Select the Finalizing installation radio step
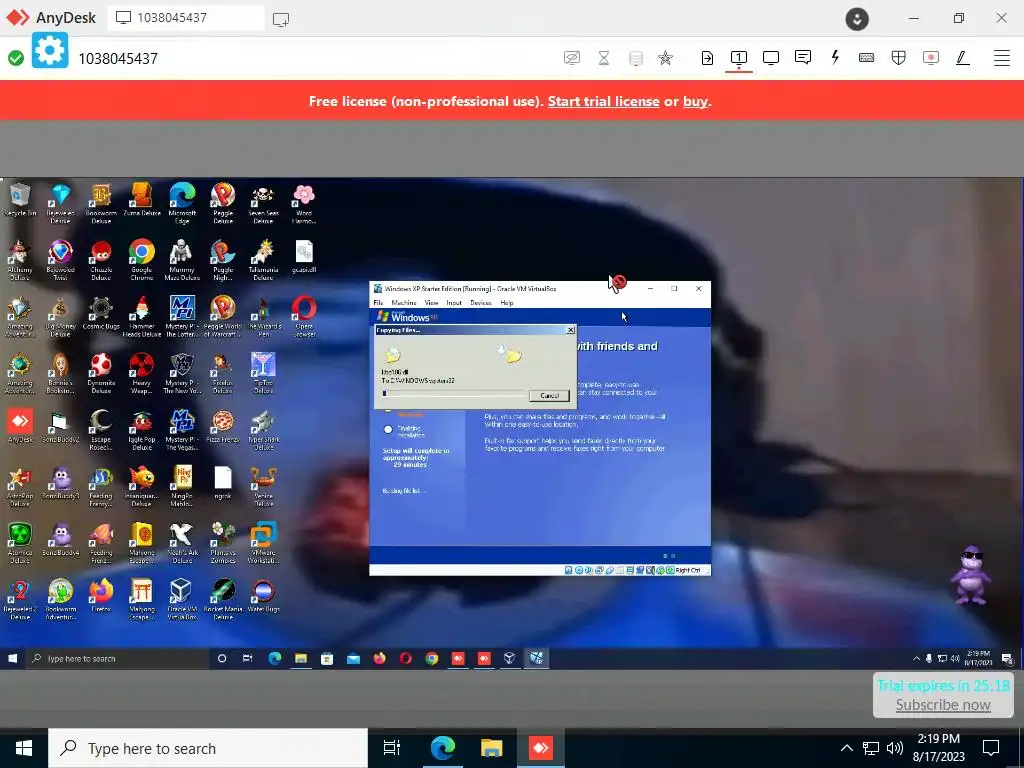This screenshot has width=1024, height=768. tap(388, 430)
